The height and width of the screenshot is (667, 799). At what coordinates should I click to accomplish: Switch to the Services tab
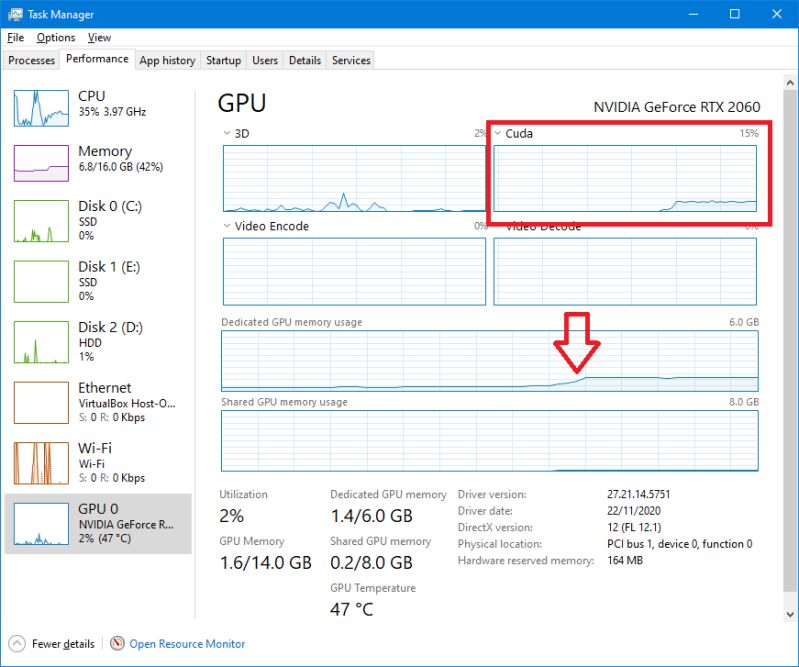351,60
